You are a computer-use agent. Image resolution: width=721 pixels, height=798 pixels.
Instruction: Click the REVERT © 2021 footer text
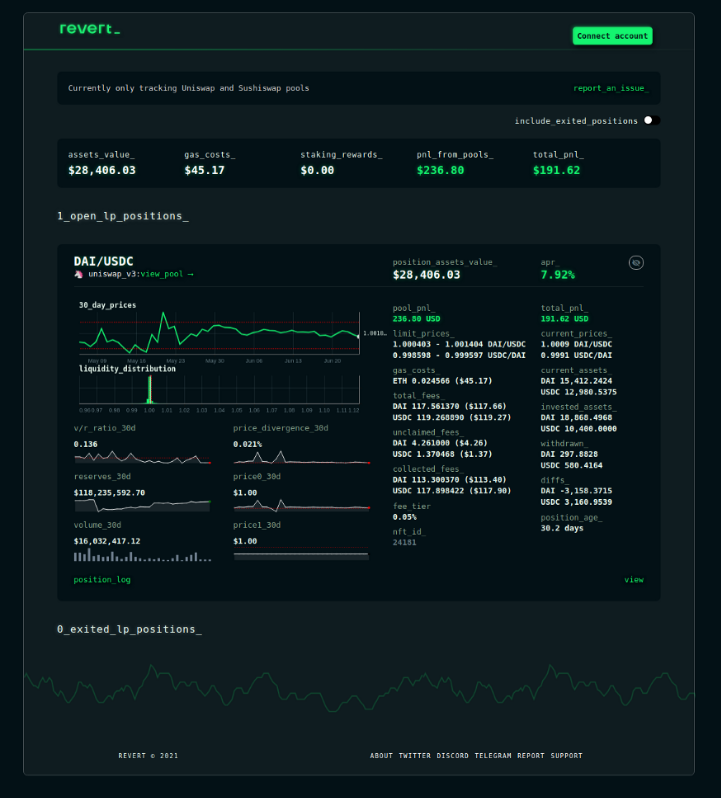point(148,756)
